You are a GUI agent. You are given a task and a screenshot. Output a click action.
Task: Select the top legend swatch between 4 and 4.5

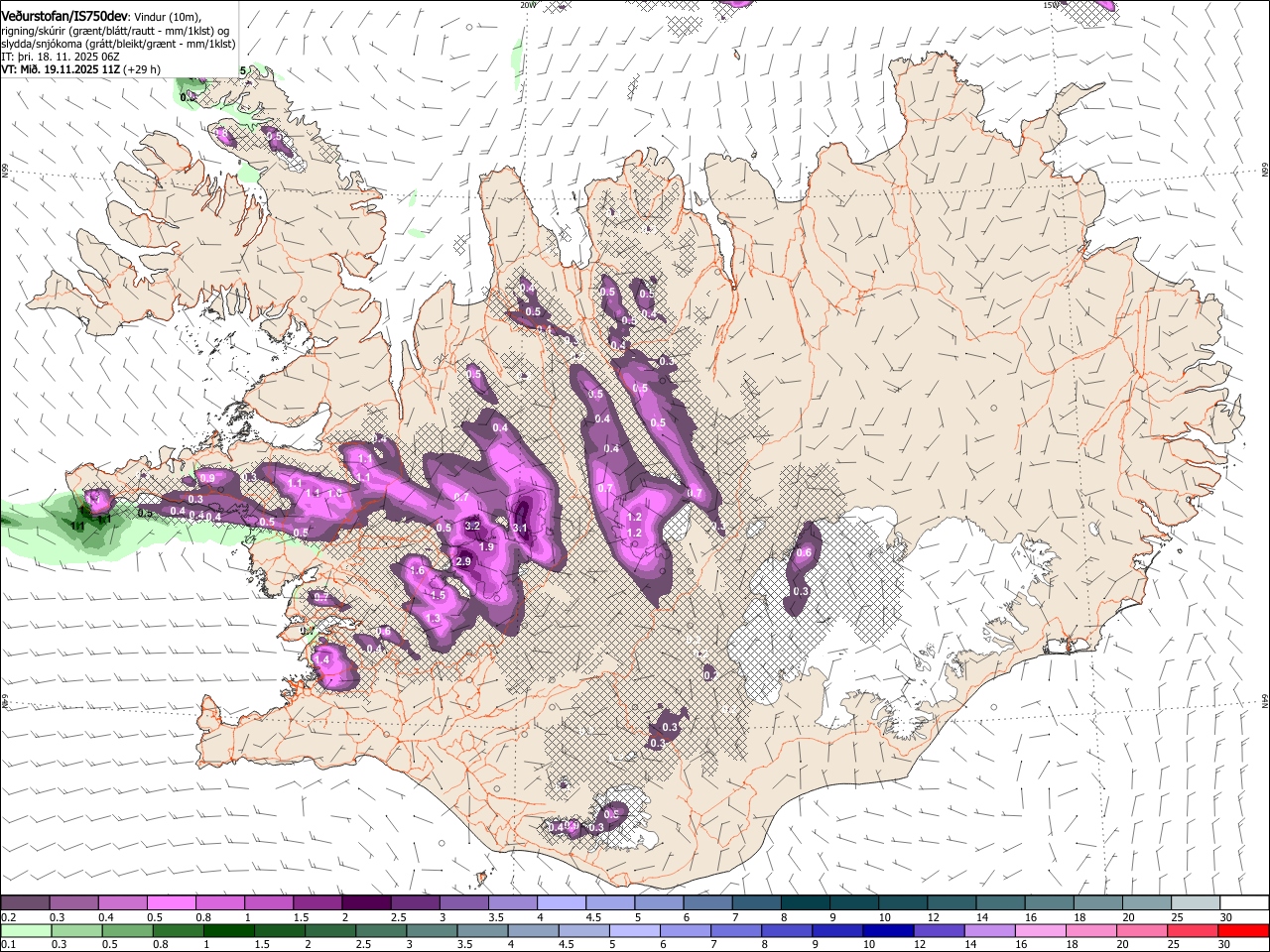pyautogui.click(x=562, y=902)
